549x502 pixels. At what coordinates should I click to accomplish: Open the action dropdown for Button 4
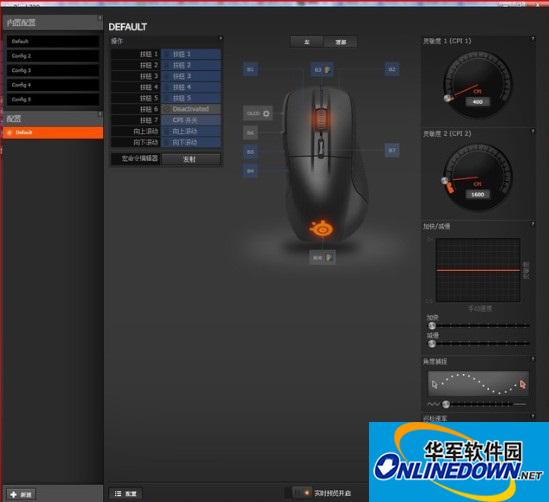[191, 87]
